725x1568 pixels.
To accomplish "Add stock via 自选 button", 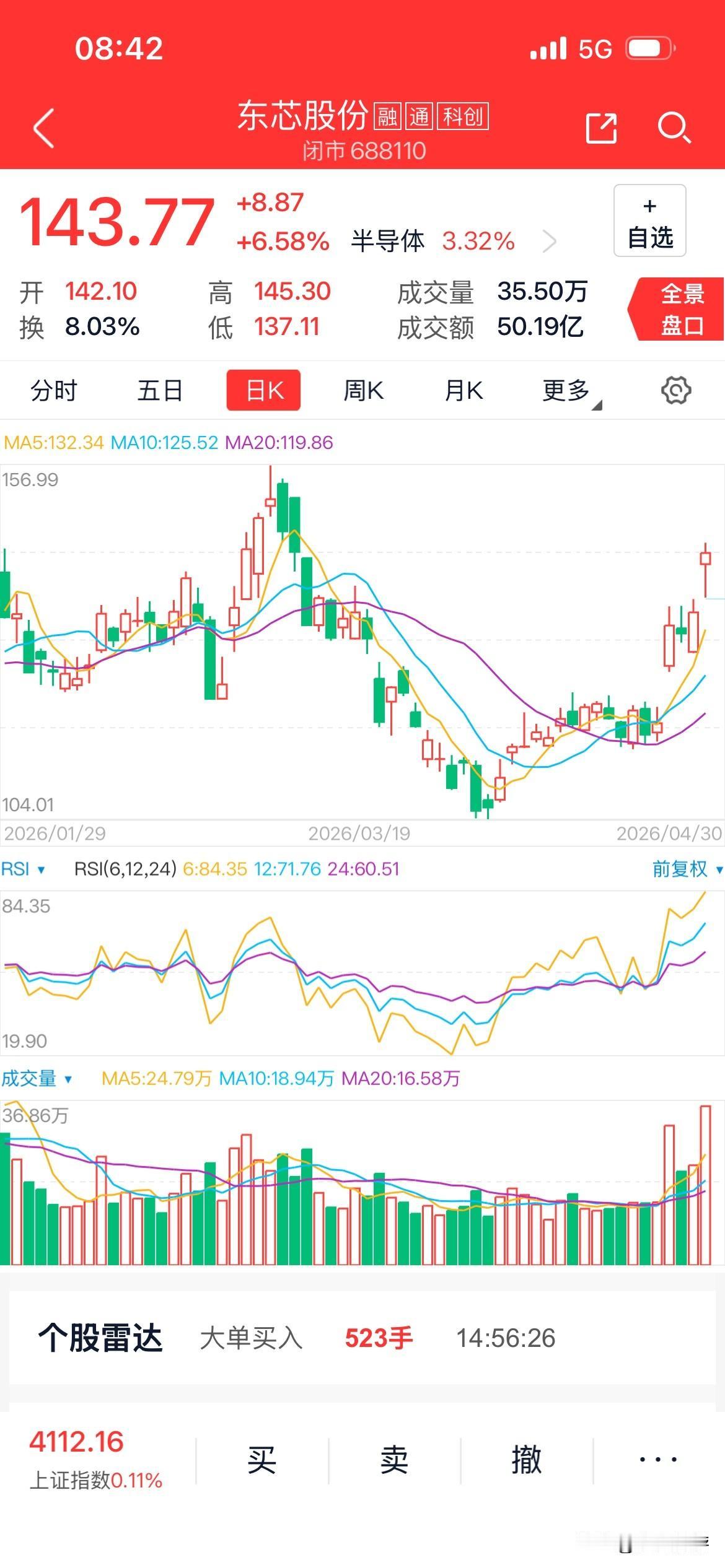I will click(649, 220).
